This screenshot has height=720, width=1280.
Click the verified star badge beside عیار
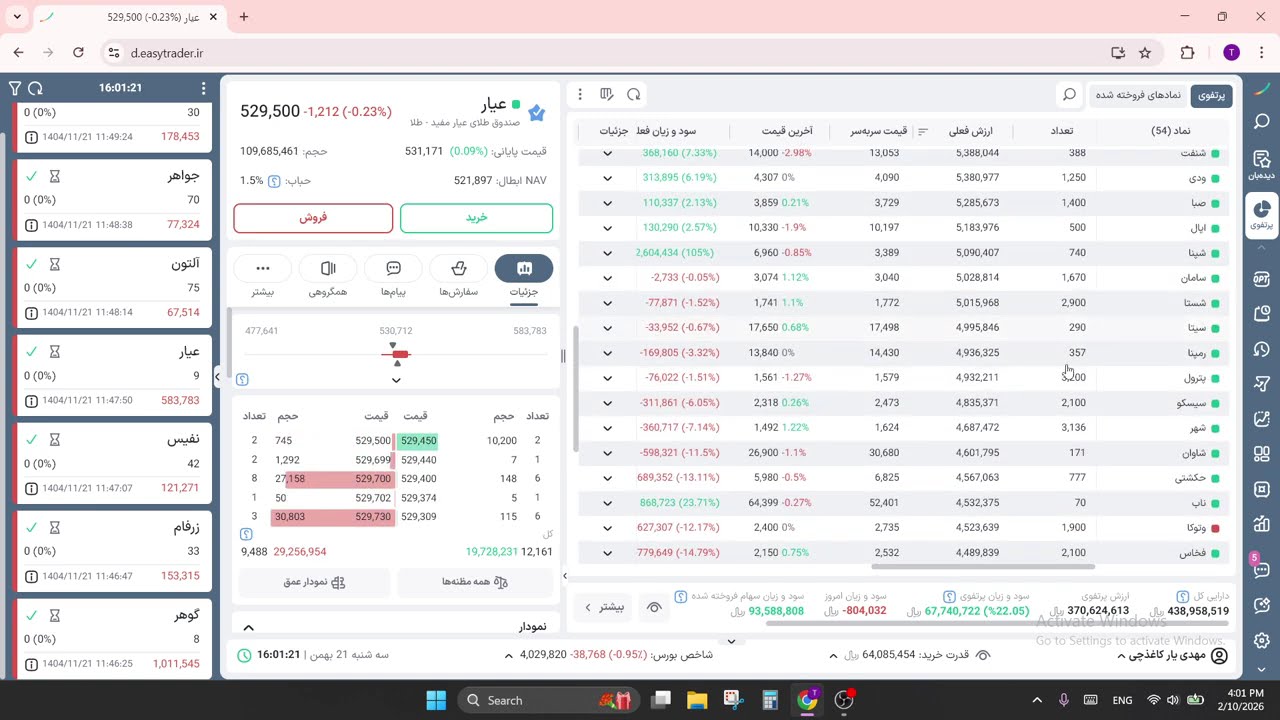point(537,113)
